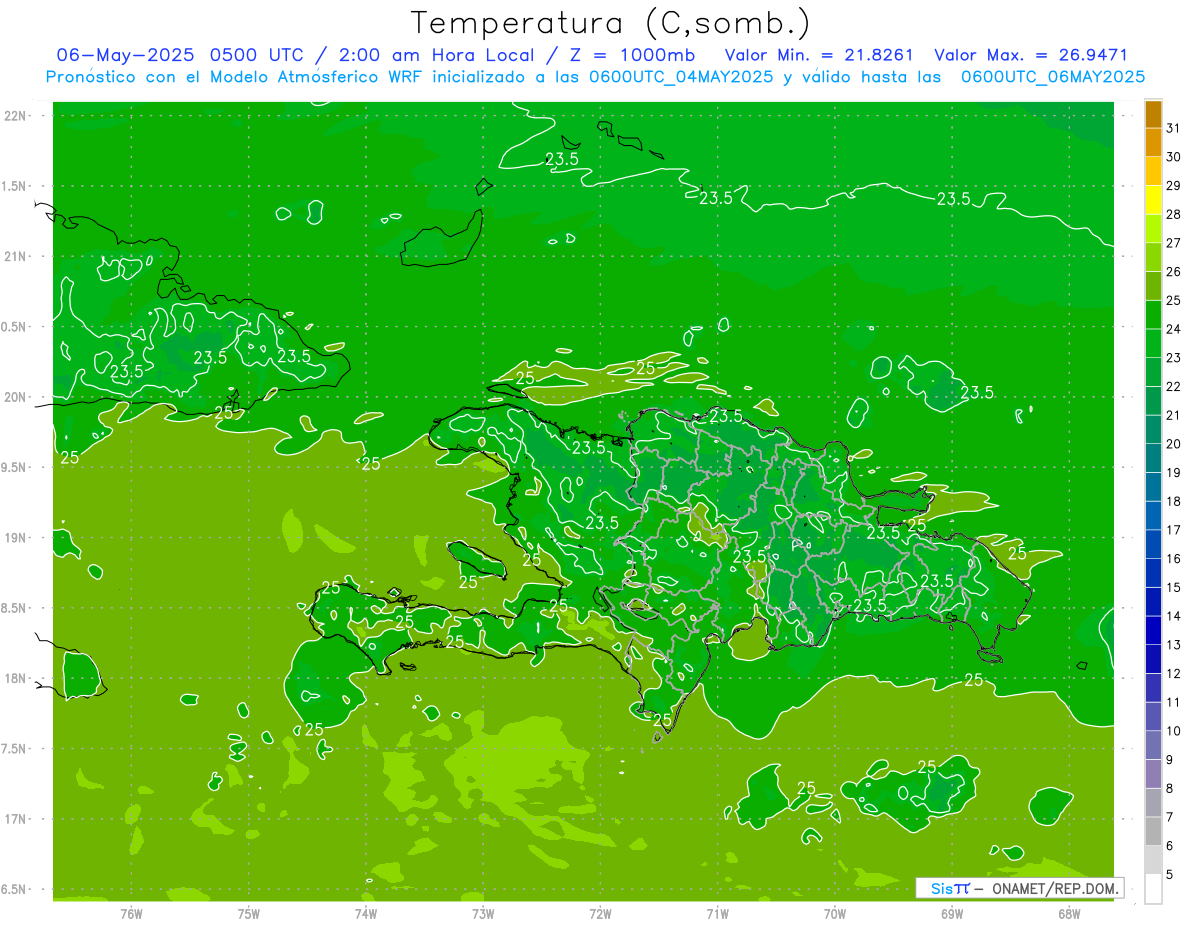This screenshot has width=1200, height=927.
Task: Click the "19N" latitude label
Action: pyautogui.click(x=17, y=538)
